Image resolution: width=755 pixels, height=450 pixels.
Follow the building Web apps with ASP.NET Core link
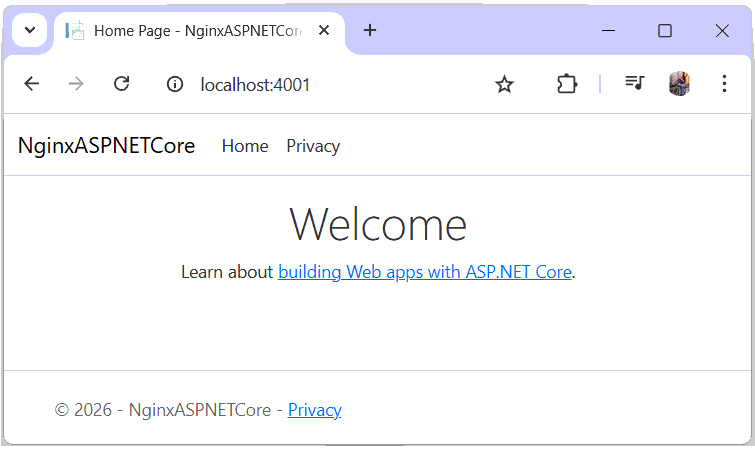(425, 272)
